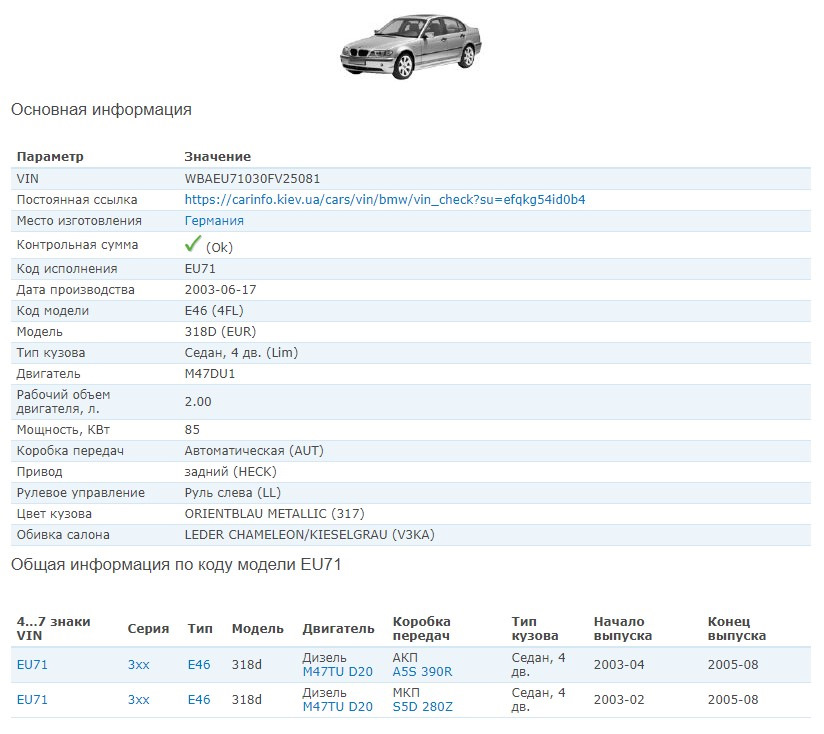Click the Серия column header
The width and height of the screenshot is (824, 734).
coord(148,629)
